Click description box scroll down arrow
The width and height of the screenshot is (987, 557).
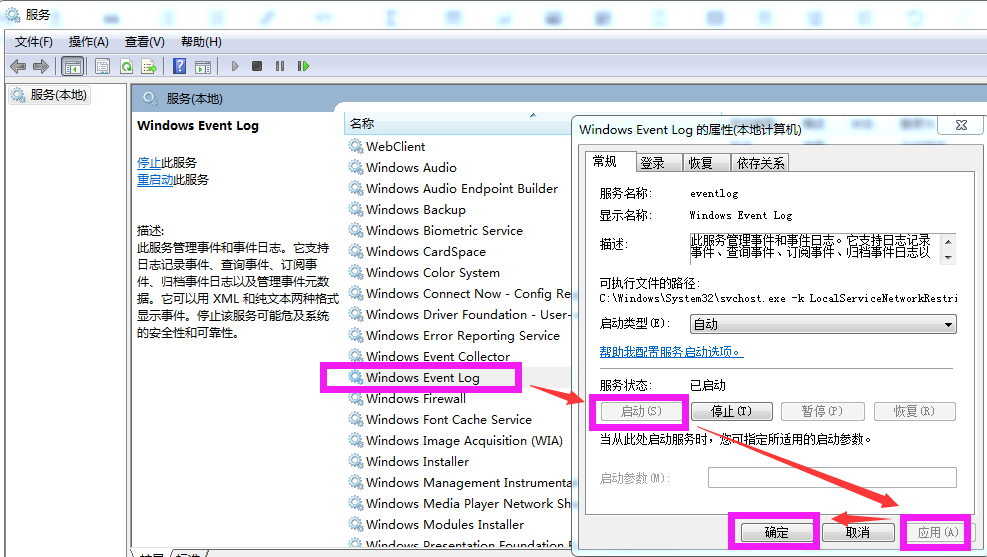(x=948, y=257)
